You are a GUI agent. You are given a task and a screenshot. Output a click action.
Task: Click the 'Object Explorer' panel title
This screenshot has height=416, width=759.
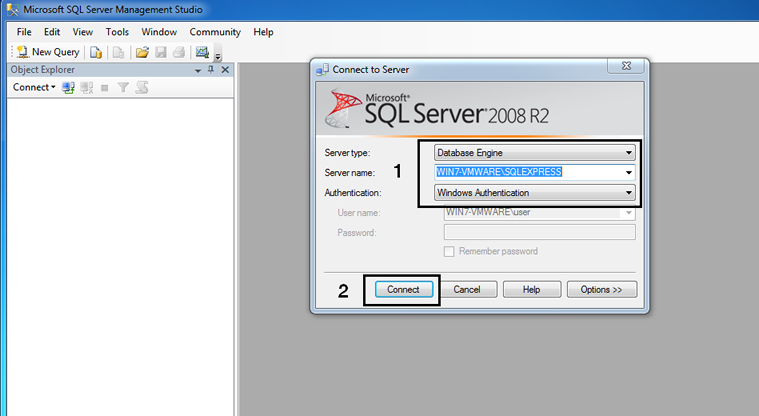43,70
